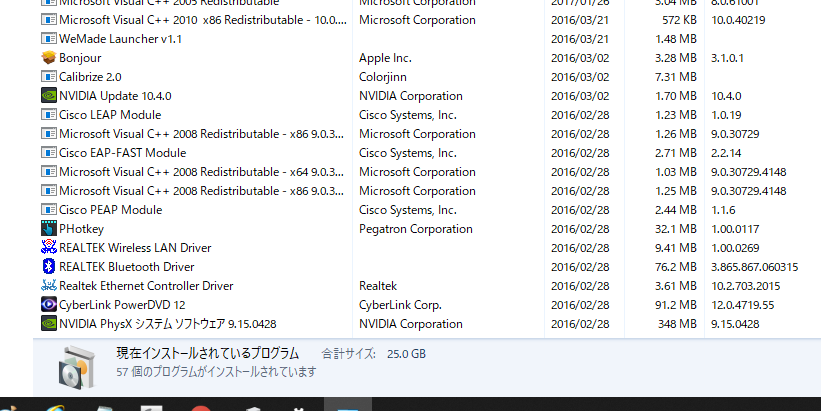The height and width of the screenshot is (411, 821).
Task: Click NVIDIA Corporation publisher in PhysX row
Action: [411, 324]
